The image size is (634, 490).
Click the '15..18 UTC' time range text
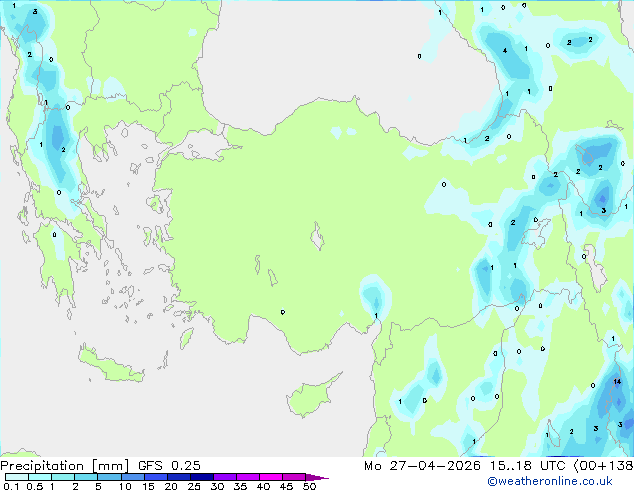(527, 466)
